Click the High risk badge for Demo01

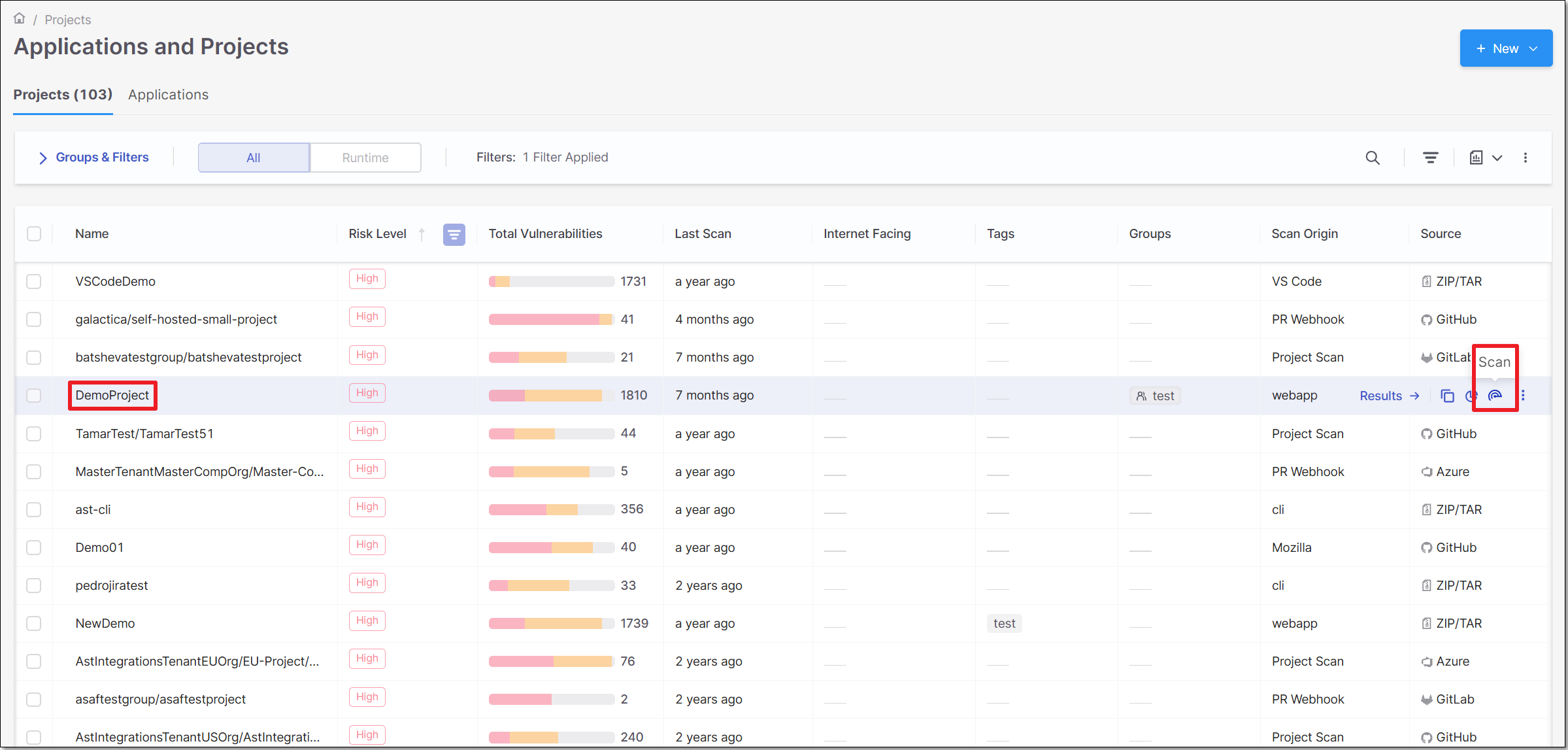[367, 545]
